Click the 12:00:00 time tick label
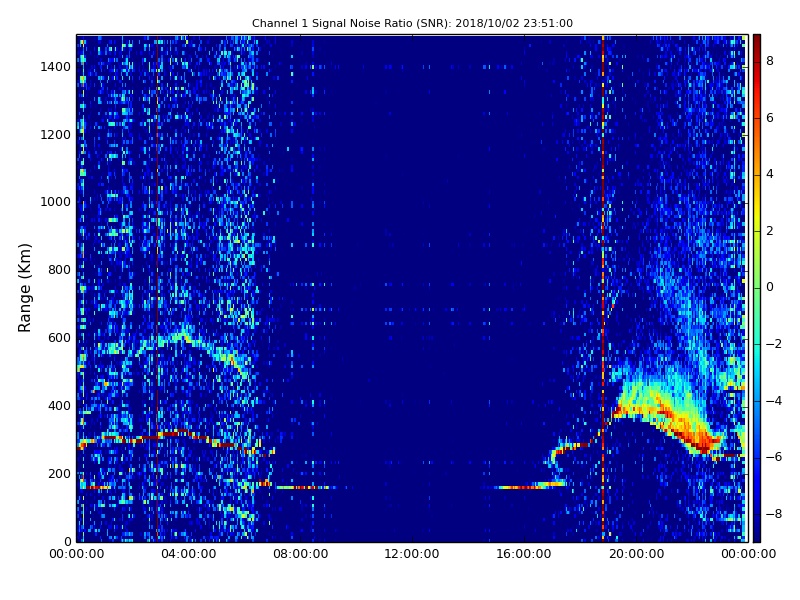800x600 pixels. coord(412,554)
